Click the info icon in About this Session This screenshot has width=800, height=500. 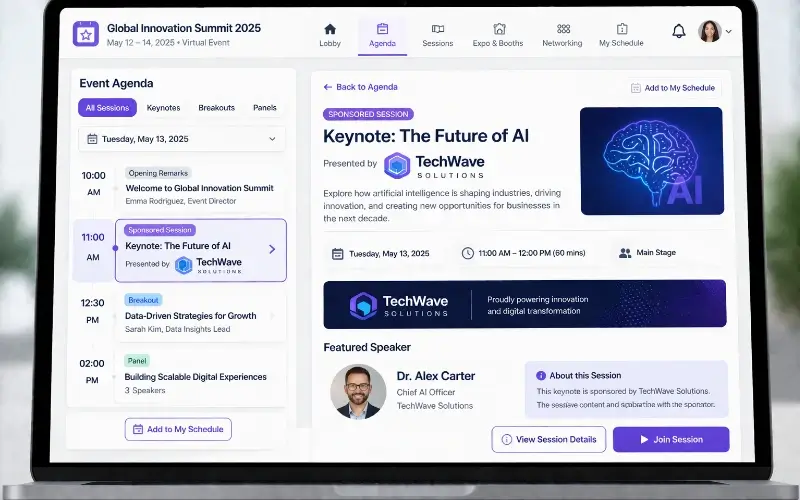pyautogui.click(x=541, y=376)
